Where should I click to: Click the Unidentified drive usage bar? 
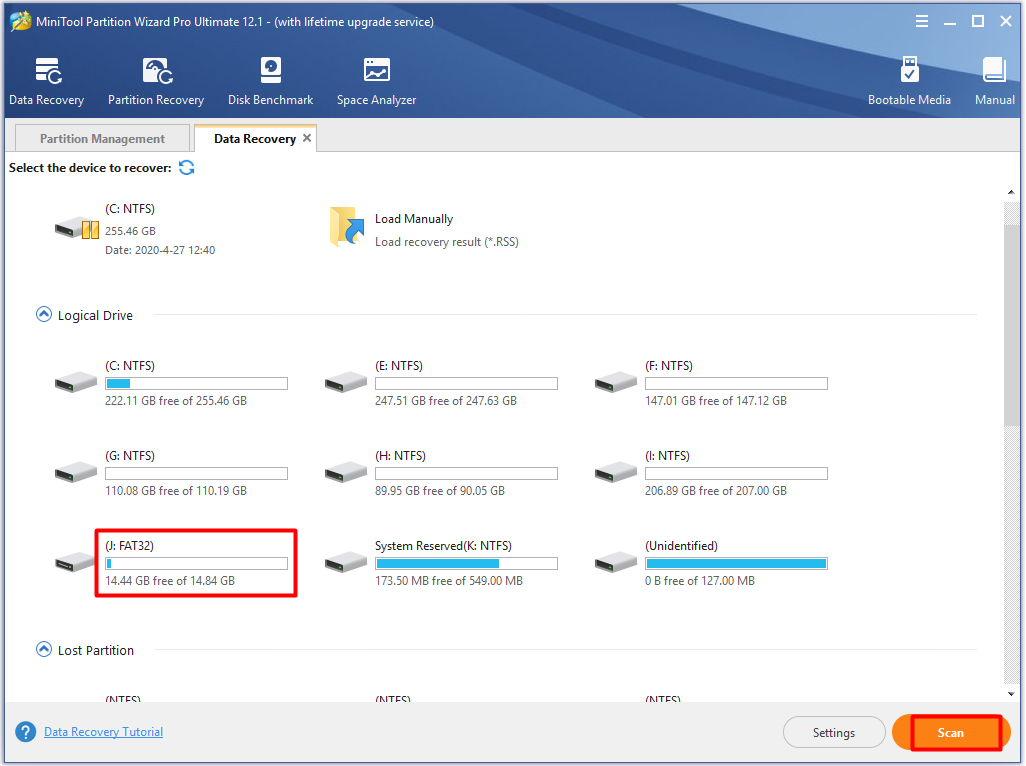click(736, 563)
